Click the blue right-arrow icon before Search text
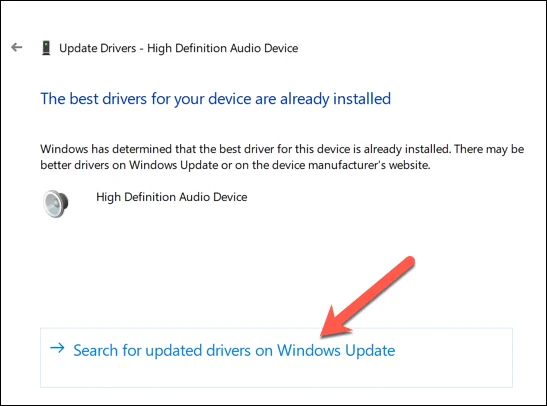This screenshot has height=406, width=547. click(57, 348)
